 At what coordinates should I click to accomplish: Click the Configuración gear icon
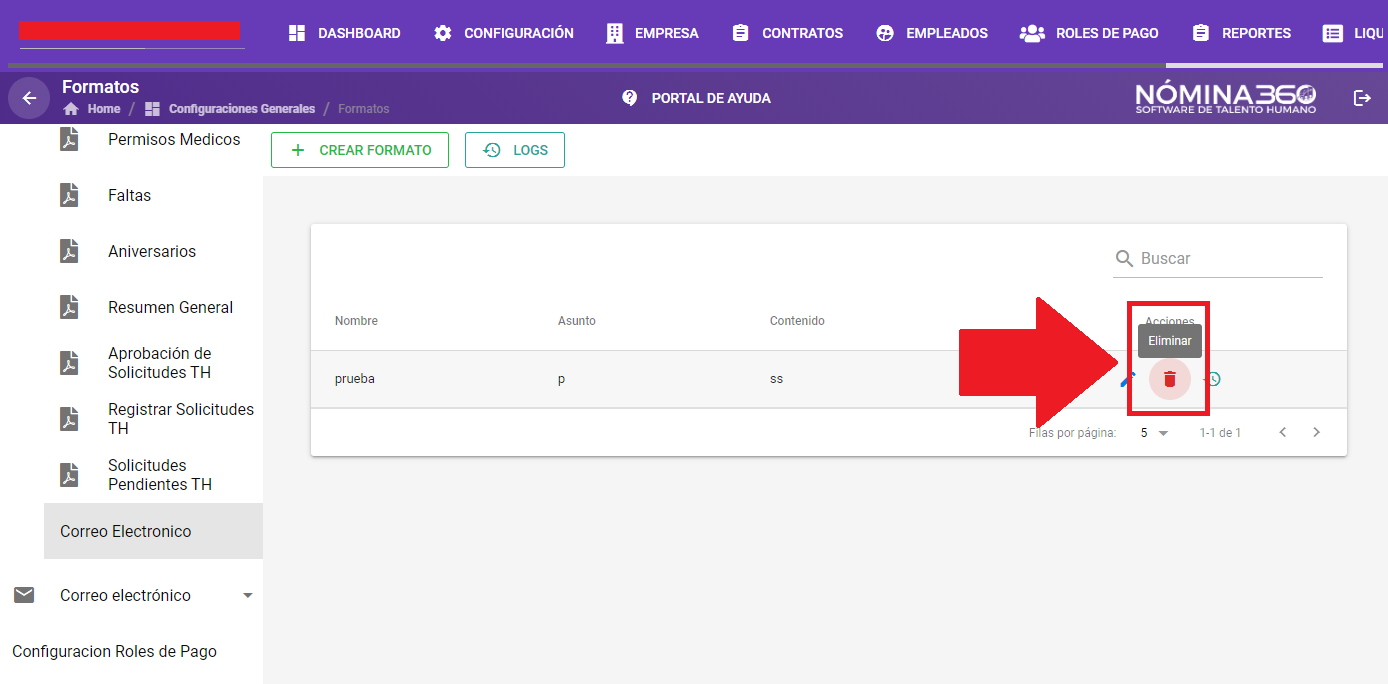(x=442, y=33)
